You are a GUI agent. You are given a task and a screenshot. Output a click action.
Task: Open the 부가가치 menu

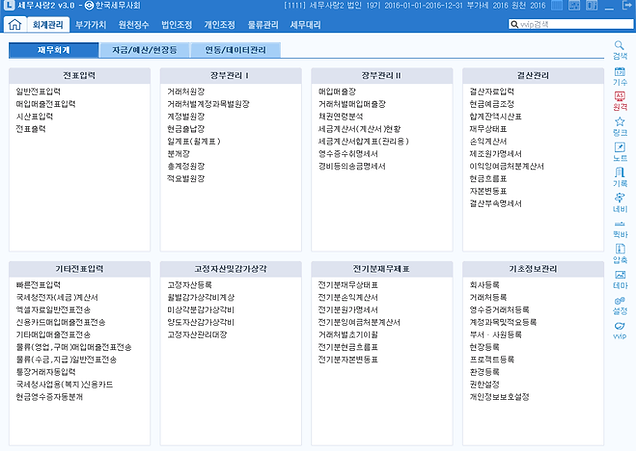pyautogui.click(x=90, y=25)
